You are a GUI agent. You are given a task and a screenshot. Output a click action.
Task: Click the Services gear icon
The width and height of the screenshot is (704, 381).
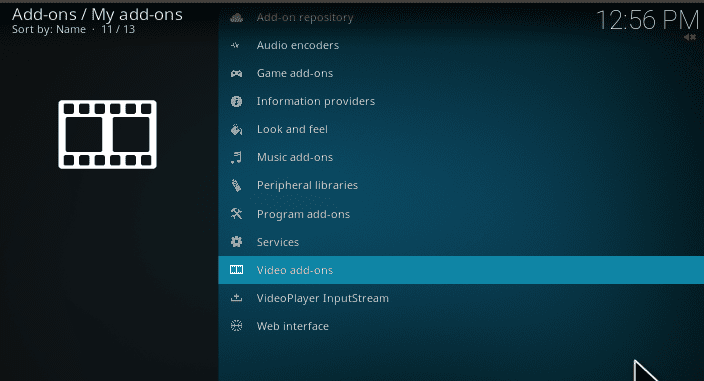pyautogui.click(x=237, y=242)
